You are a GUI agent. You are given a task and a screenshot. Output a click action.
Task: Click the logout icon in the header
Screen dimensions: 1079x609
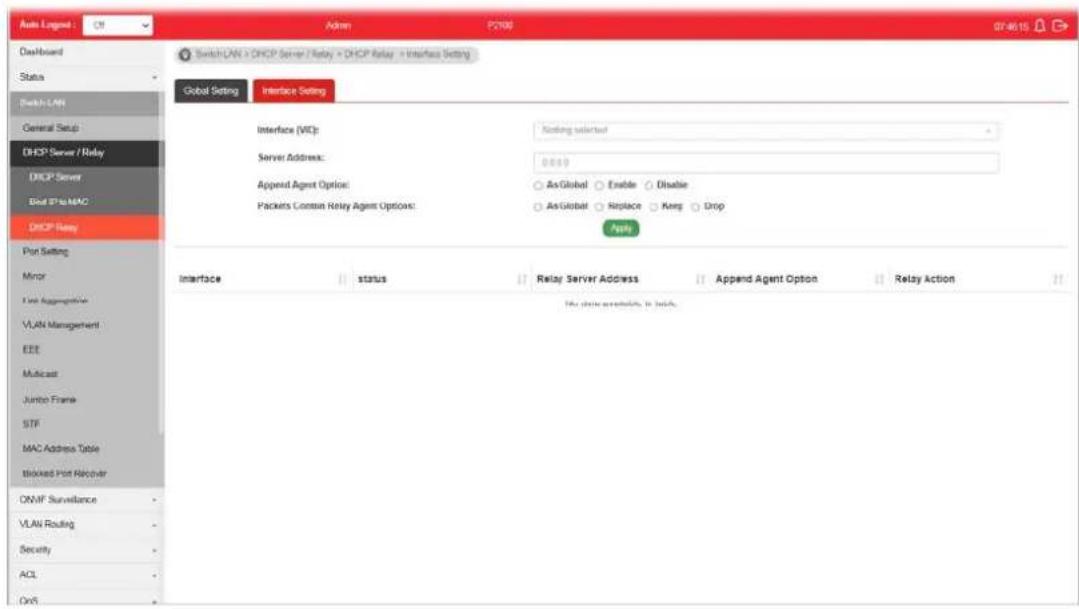(1059, 25)
